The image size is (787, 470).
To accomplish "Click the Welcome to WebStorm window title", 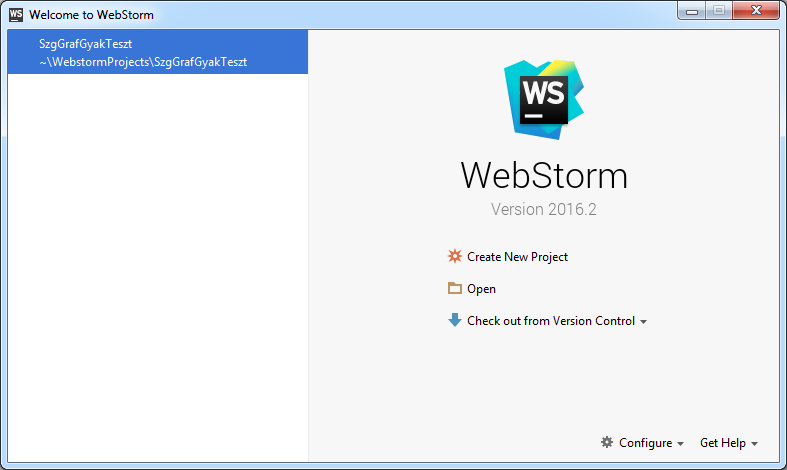I will point(91,15).
